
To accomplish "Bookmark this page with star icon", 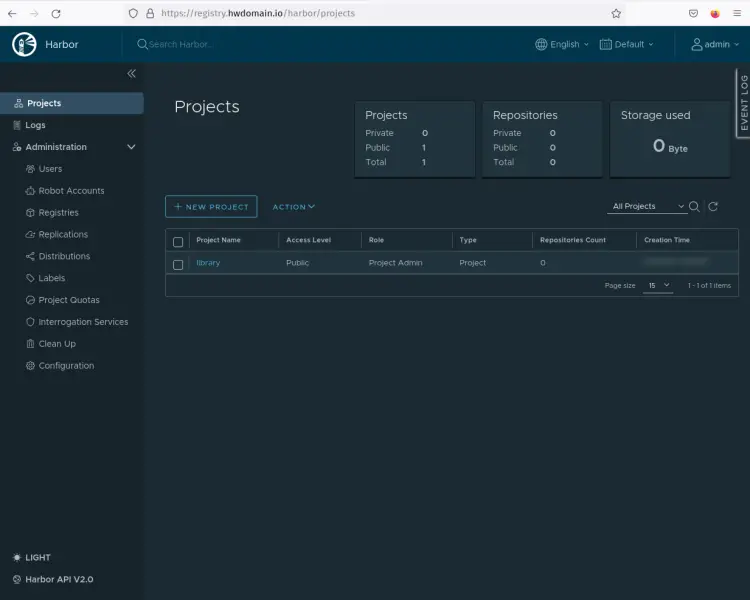I will 616,14.
